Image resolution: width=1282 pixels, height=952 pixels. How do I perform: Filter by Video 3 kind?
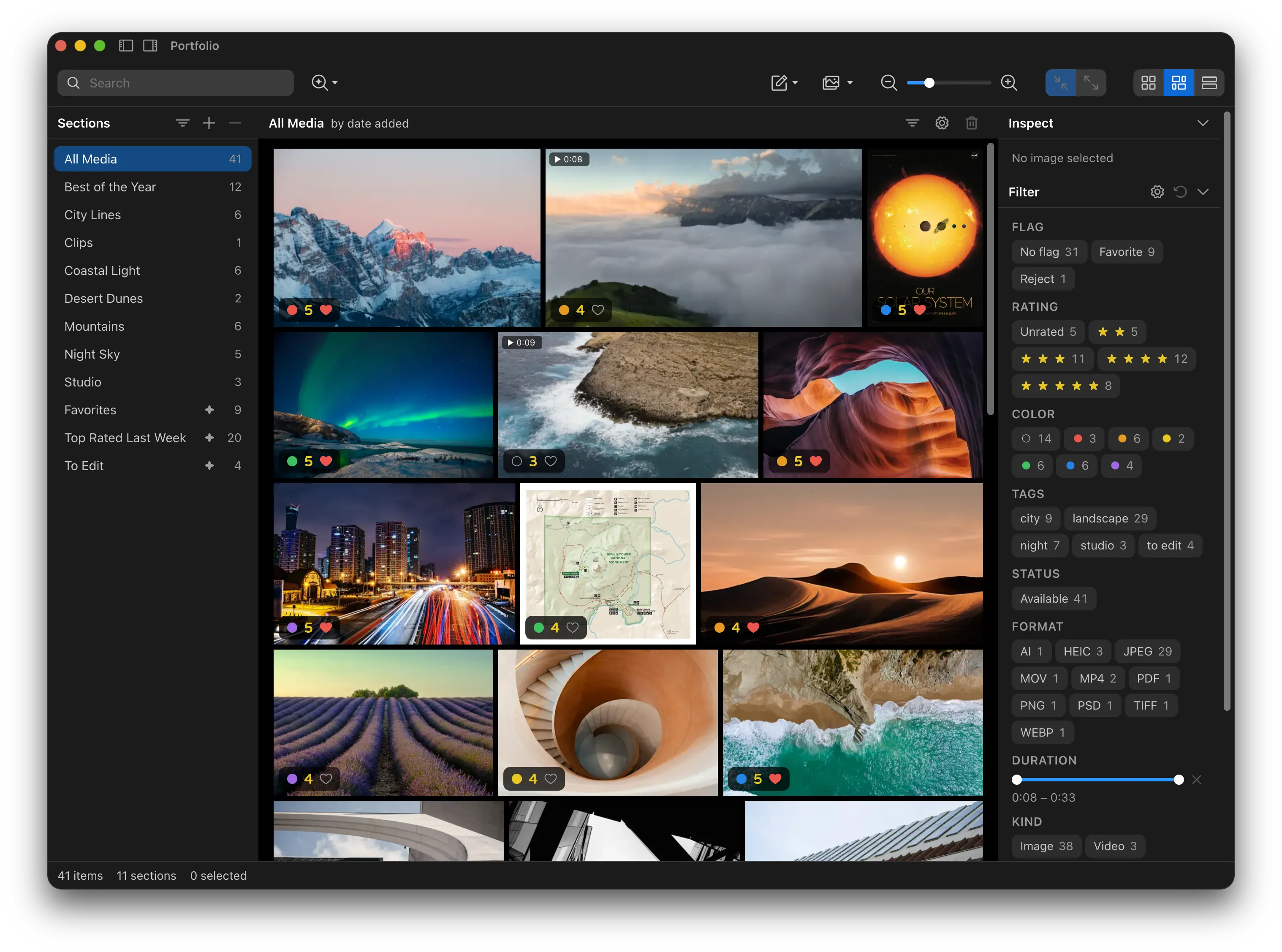tap(1114, 846)
